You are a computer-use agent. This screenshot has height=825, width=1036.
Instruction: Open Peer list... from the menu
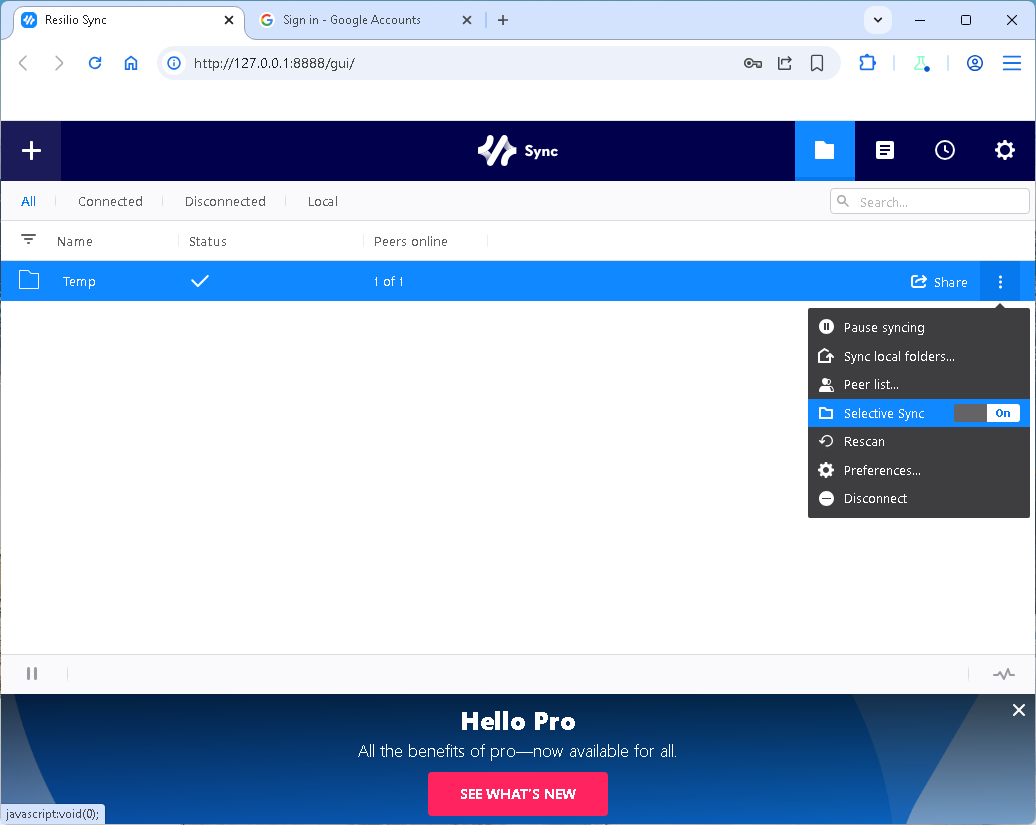[x=918, y=384]
